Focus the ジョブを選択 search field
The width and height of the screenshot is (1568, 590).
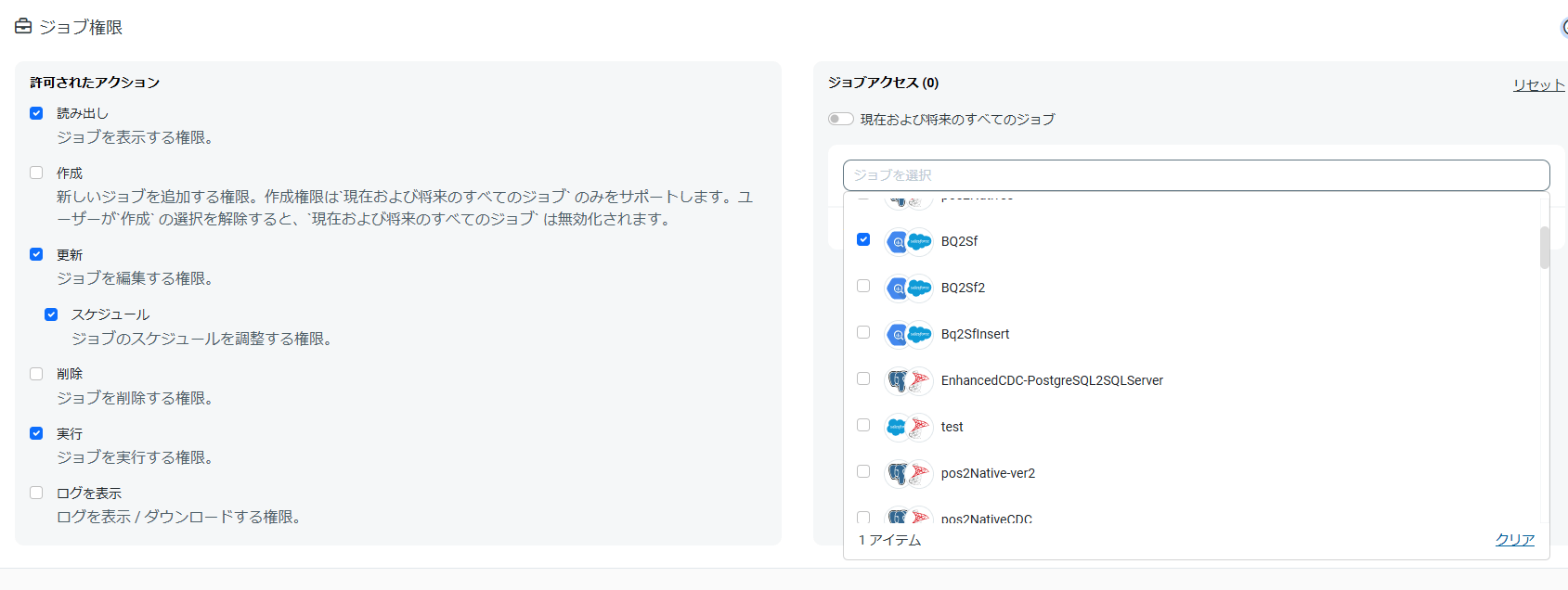(1196, 175)
